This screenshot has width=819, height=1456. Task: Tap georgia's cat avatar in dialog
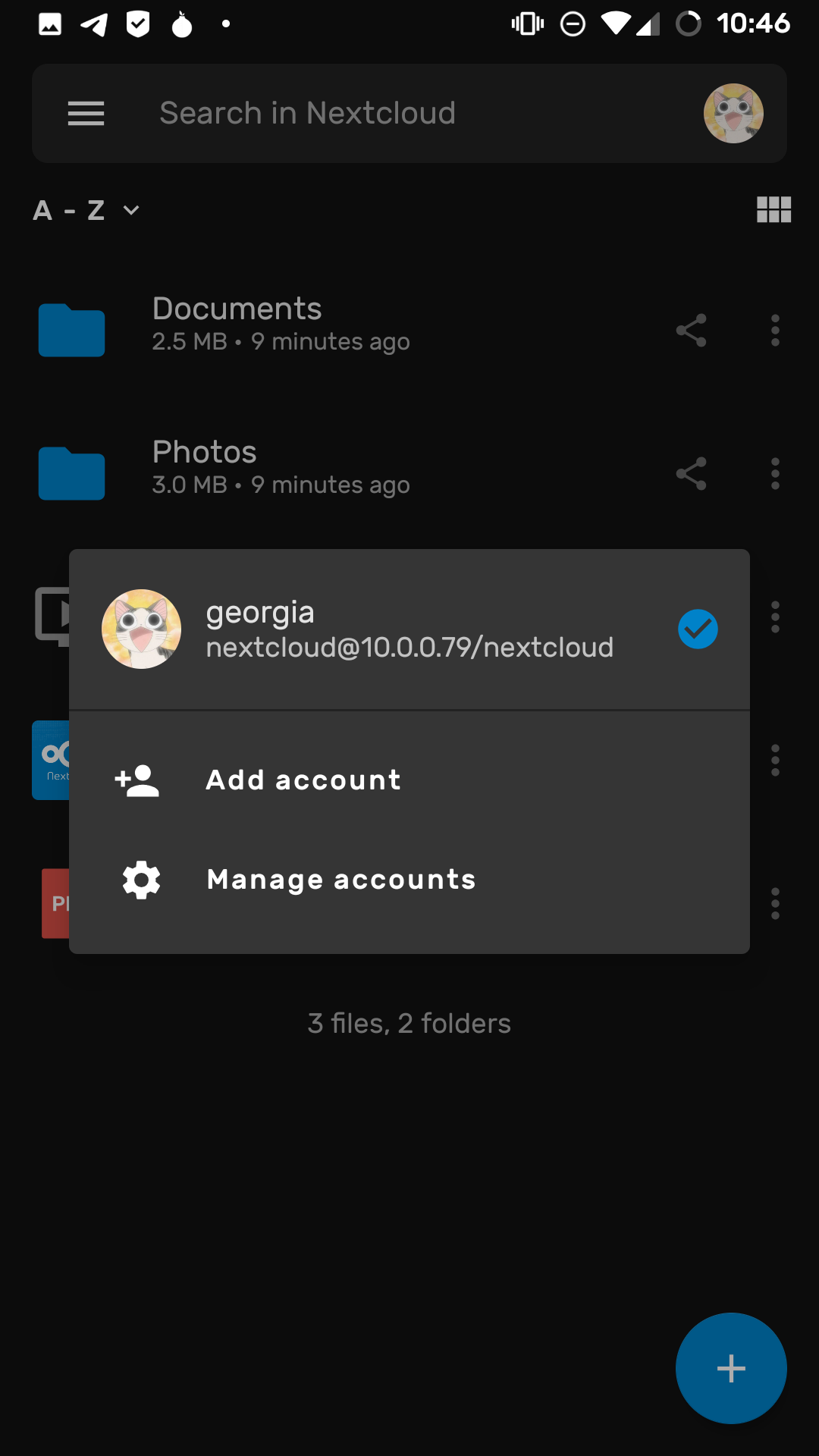point(142,629)
